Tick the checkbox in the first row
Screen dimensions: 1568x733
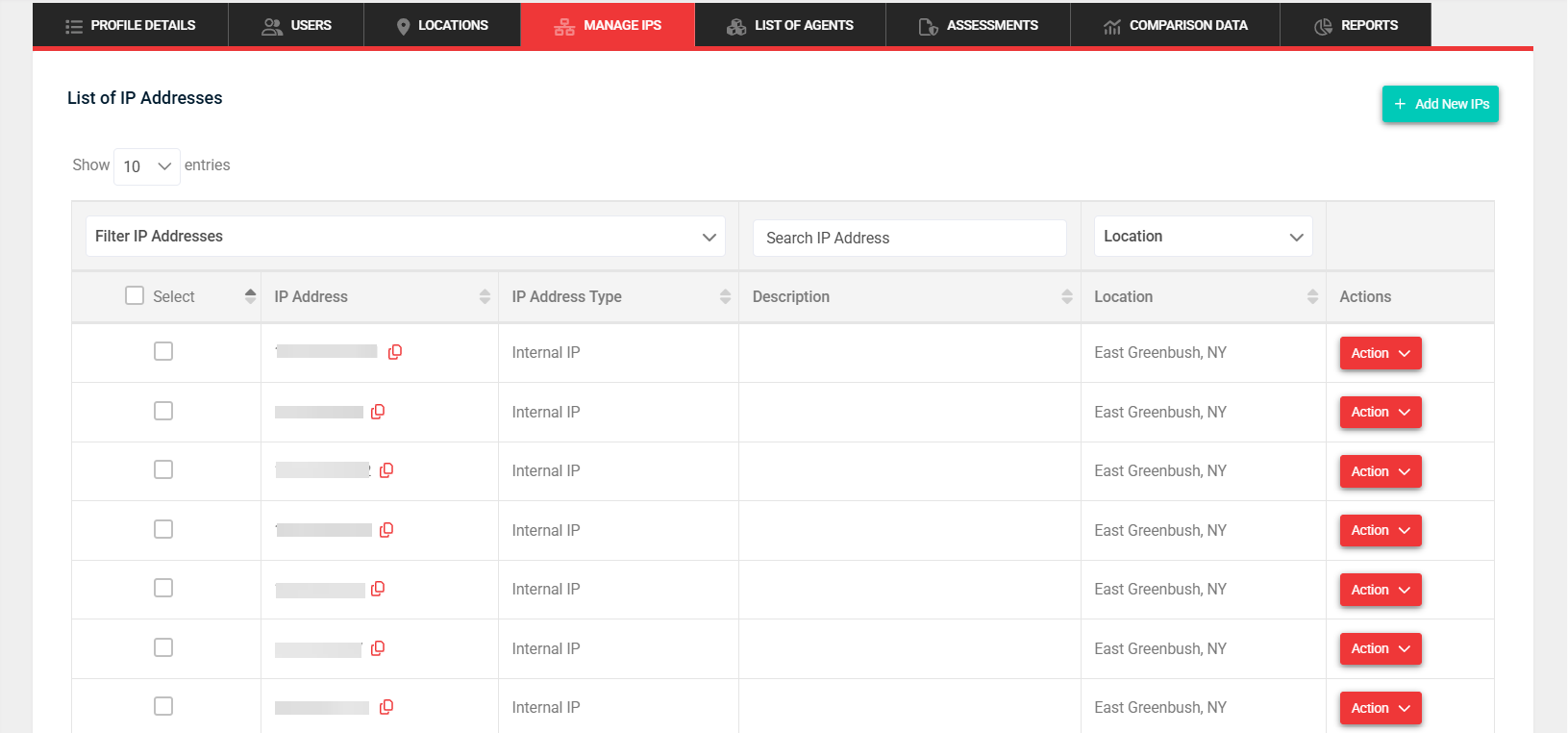tap(163, 351)
